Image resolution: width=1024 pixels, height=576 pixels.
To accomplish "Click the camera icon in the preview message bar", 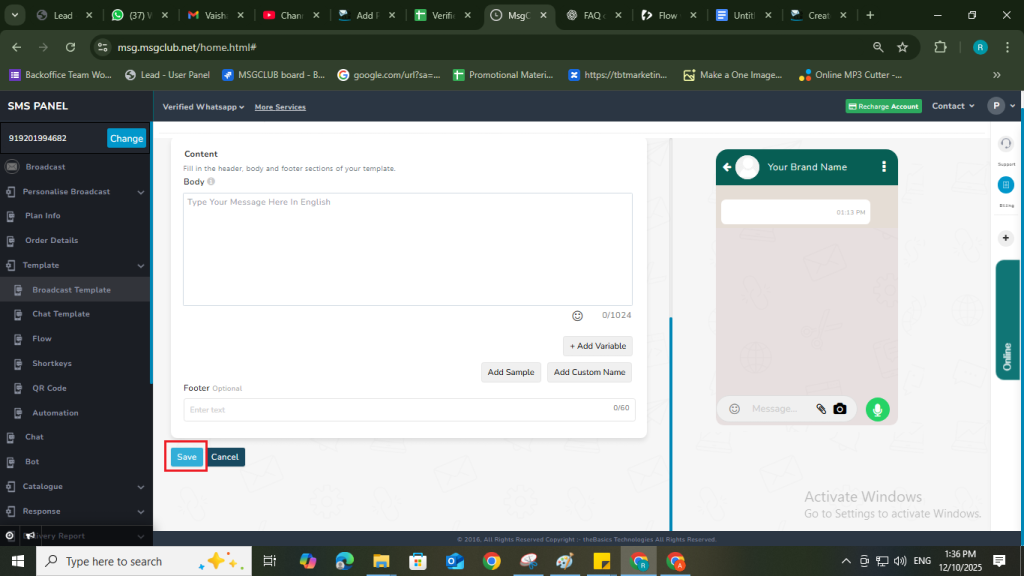I will [x=840, y=409].
